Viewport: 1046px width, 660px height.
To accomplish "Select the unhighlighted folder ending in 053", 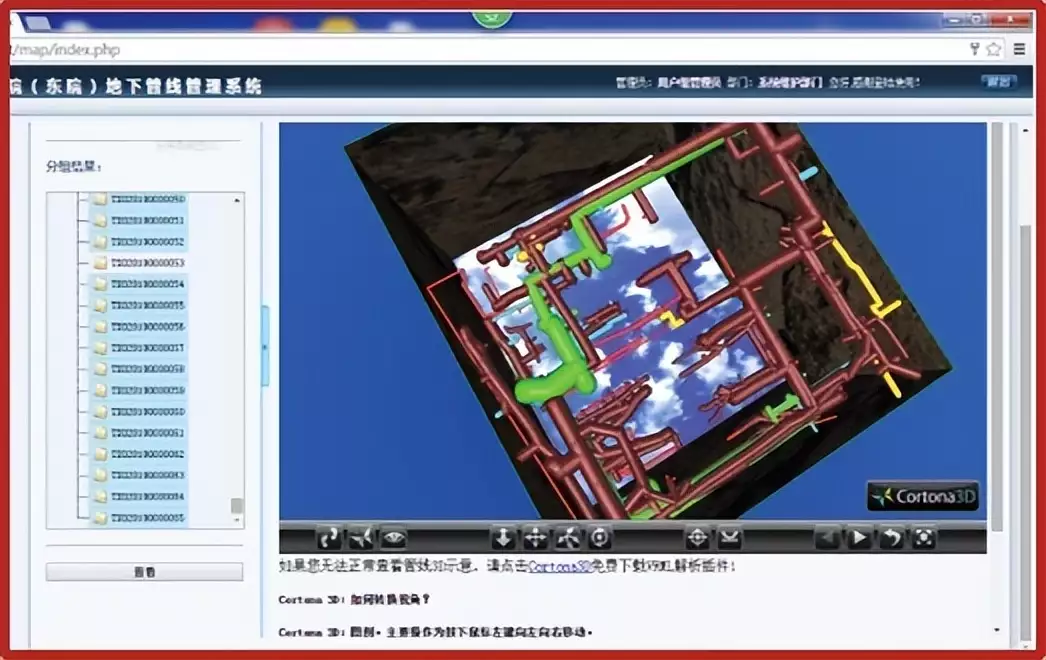I will 147,263.
